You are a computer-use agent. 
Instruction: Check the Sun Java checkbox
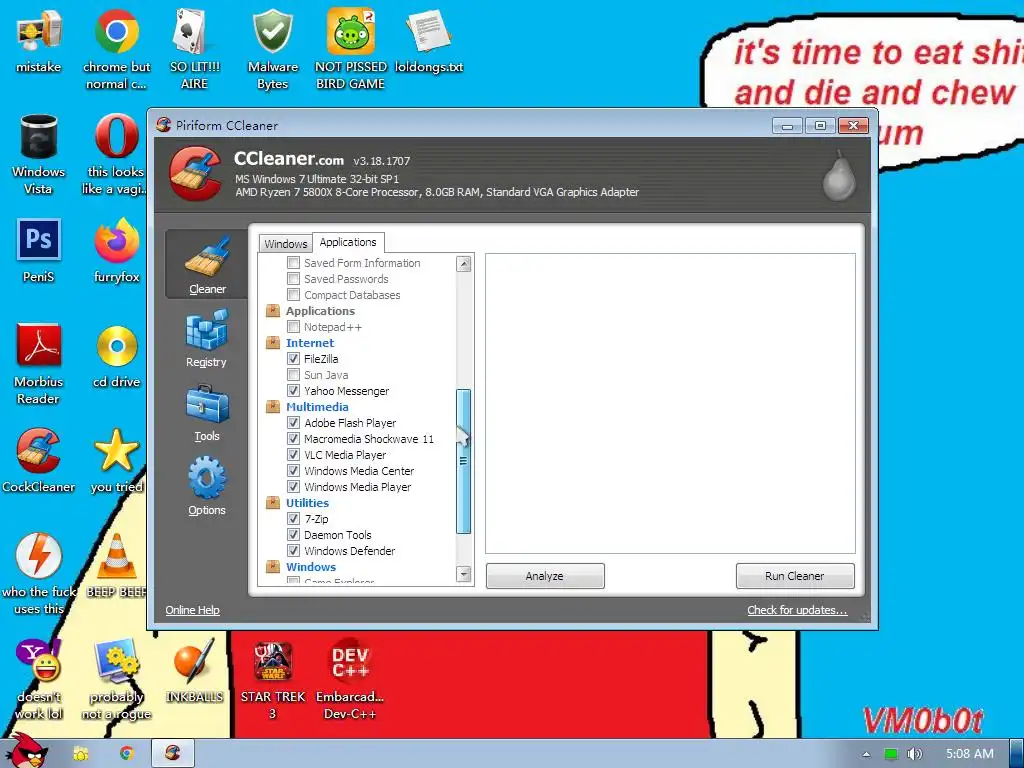click(x=294, y=375)
